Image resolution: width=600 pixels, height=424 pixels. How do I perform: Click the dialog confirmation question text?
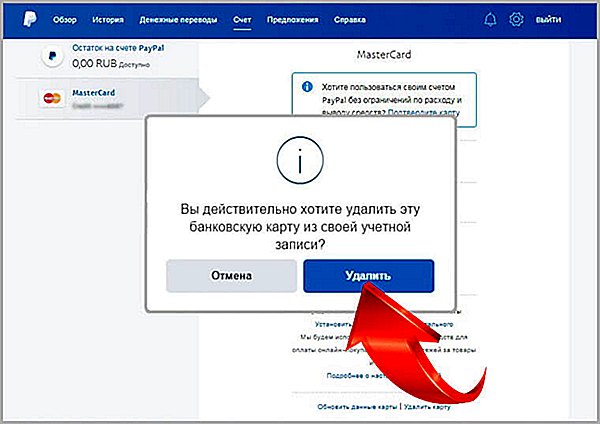point(300,227)
